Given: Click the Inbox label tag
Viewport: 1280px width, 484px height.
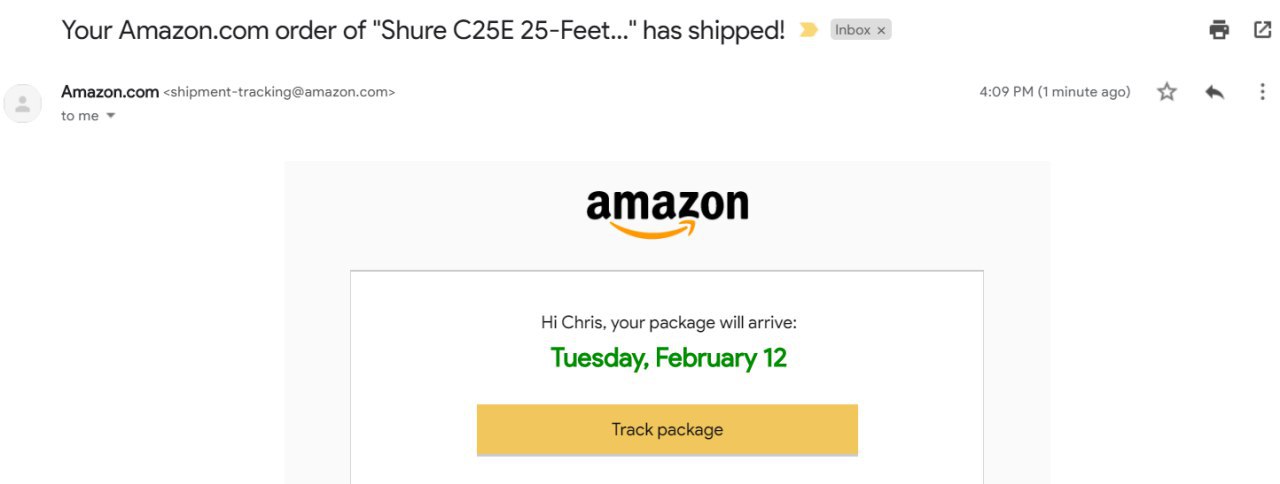Looking at the screenshot, I should point(853,31).
